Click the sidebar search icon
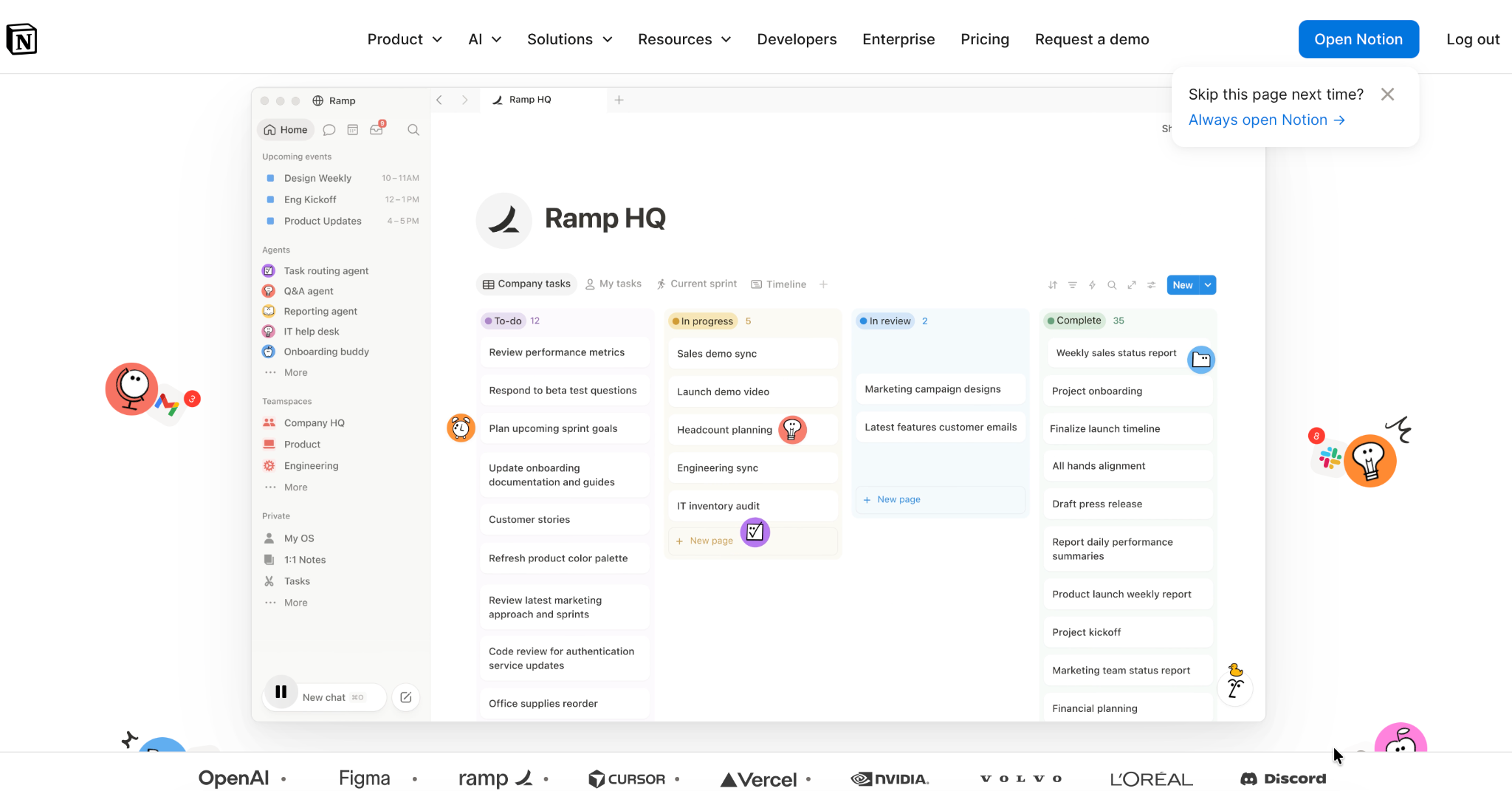Viewport: 1512px width, 791px height. (413, 130)
